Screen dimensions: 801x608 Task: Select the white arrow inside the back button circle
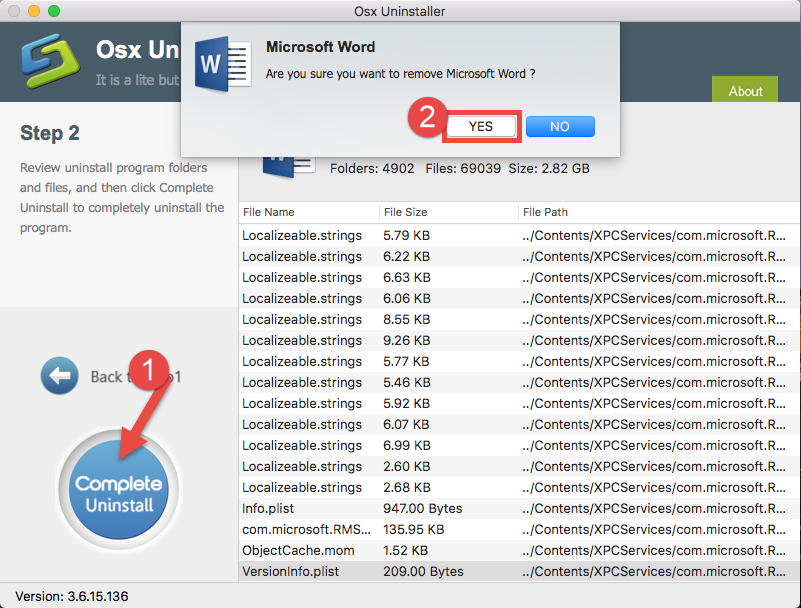point(60,375)
